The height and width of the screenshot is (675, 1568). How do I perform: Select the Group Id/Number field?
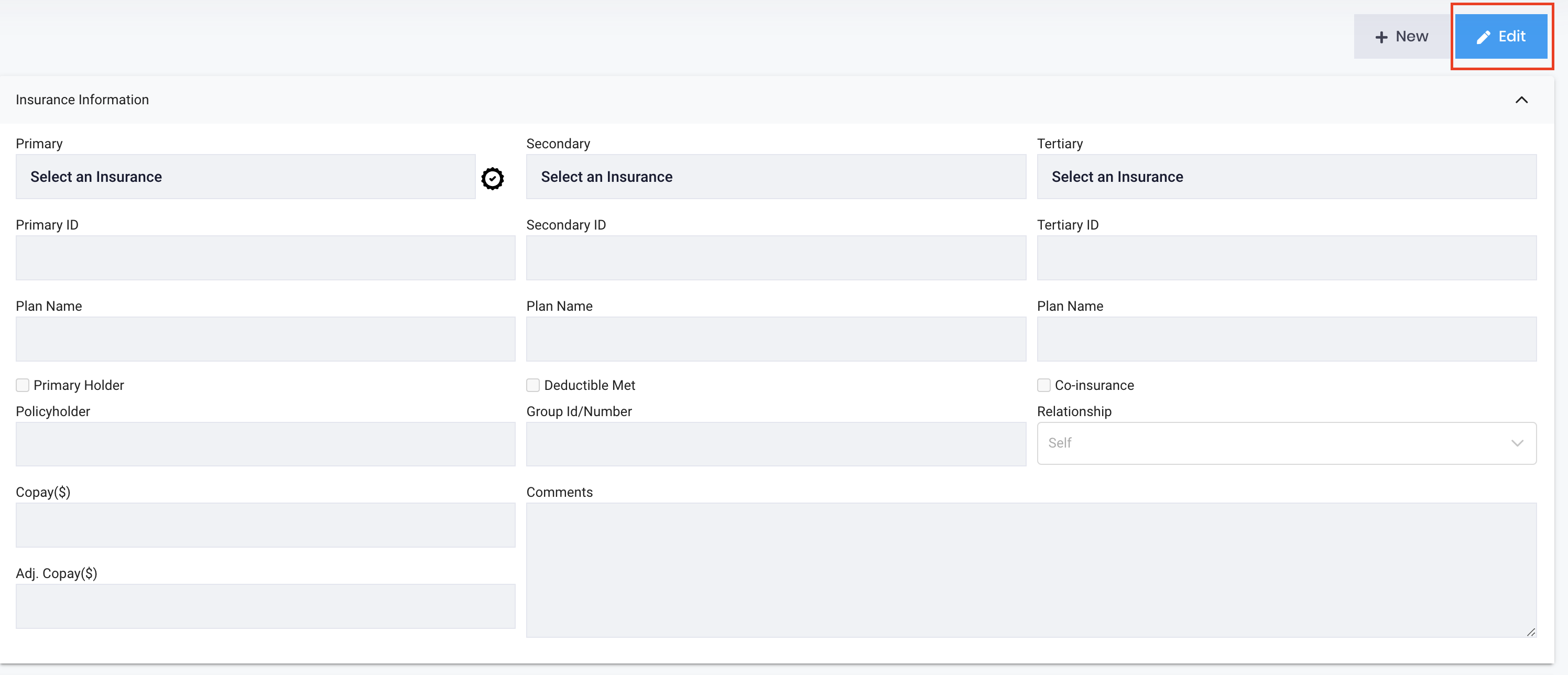tap(776, 444)
